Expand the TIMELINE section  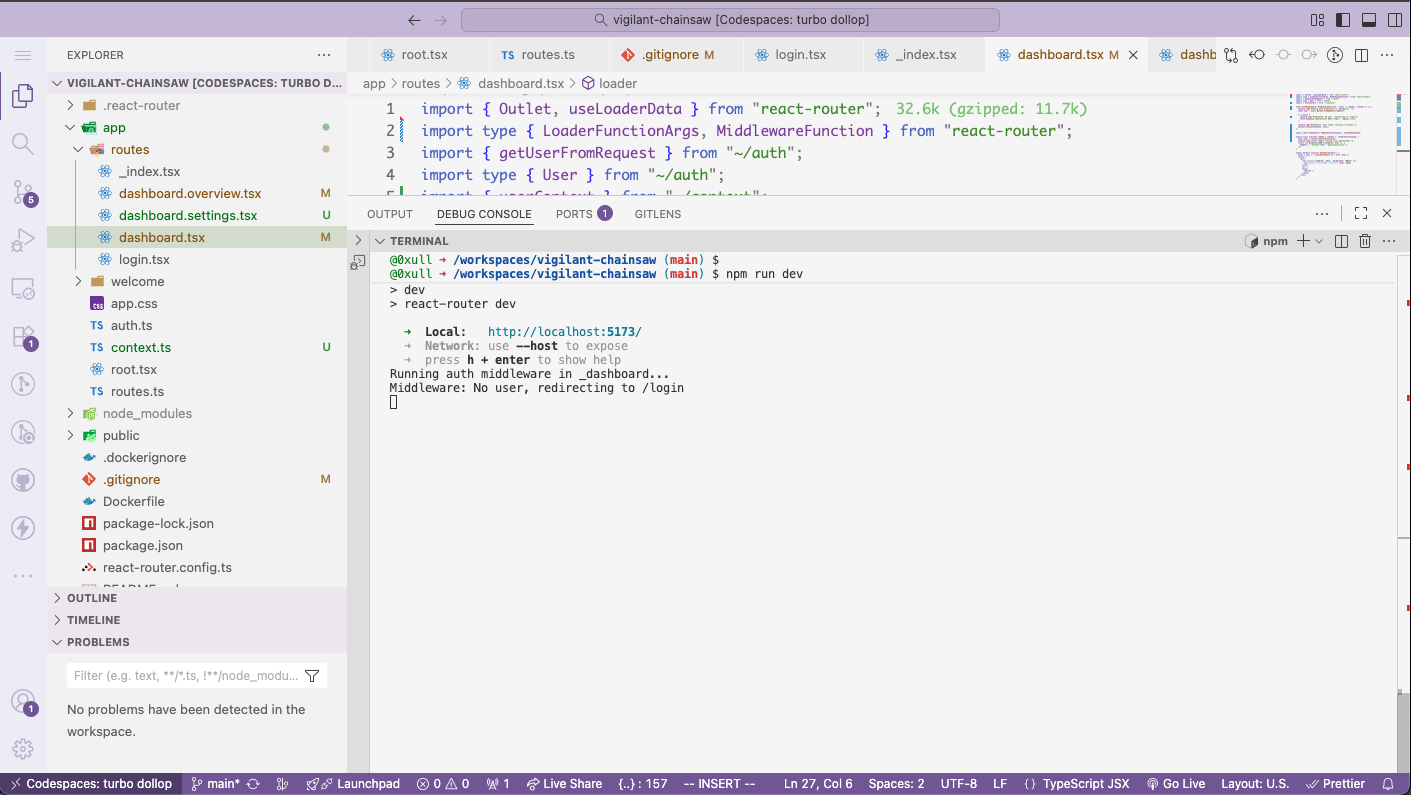click(x=196, y=620)
